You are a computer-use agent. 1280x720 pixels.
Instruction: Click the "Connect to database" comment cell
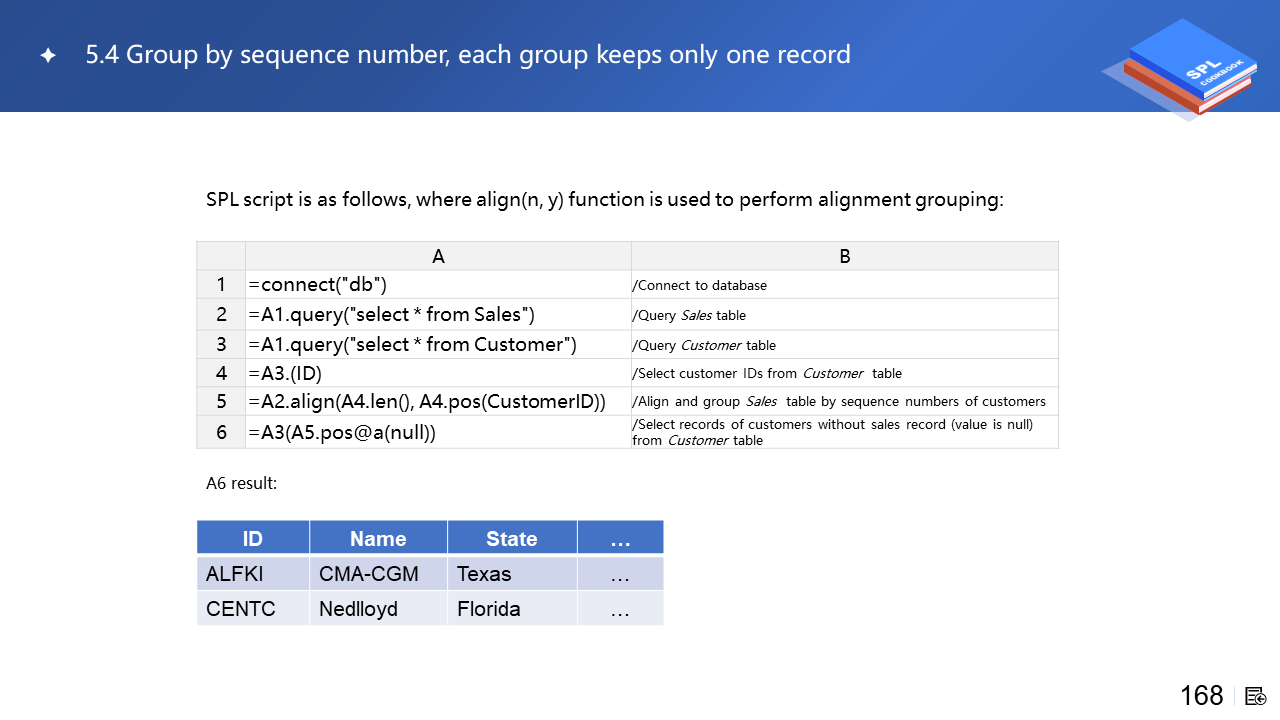tap(844, 285)
